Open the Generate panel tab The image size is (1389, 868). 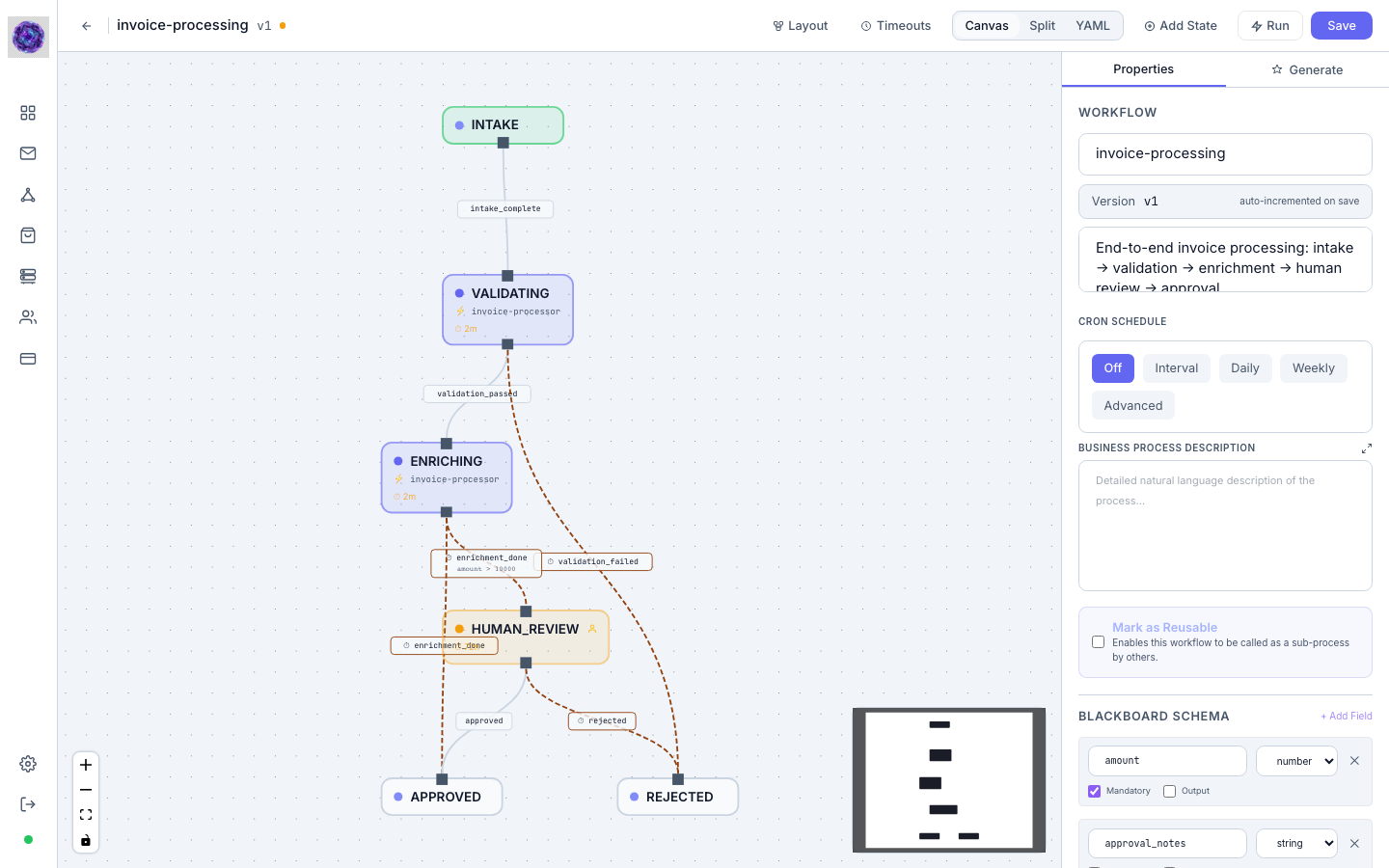pos(1307,69)
